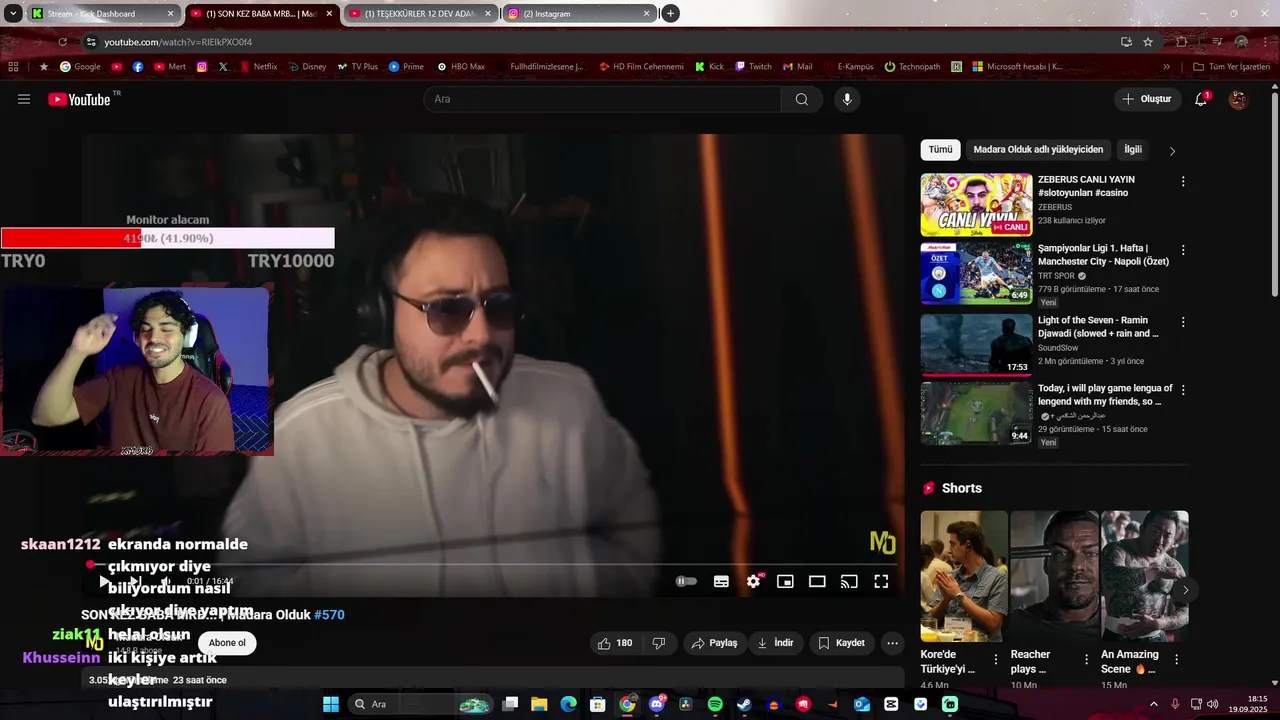Open the account avatar menu
Viewport: 1280px width, 720px height.
tap(1238, 99)
